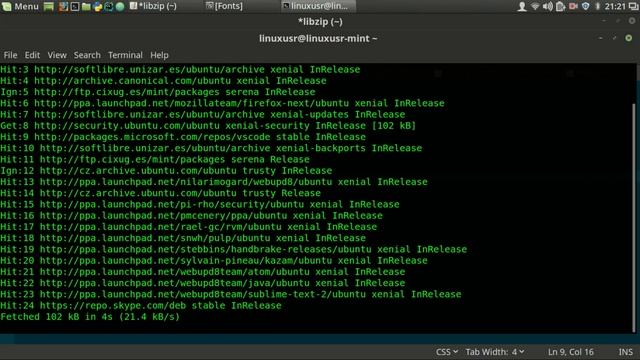Click the Hit:13 nilarimogard/webupd8 line
This screenshot has width=640, height=360.
[214, 182]
